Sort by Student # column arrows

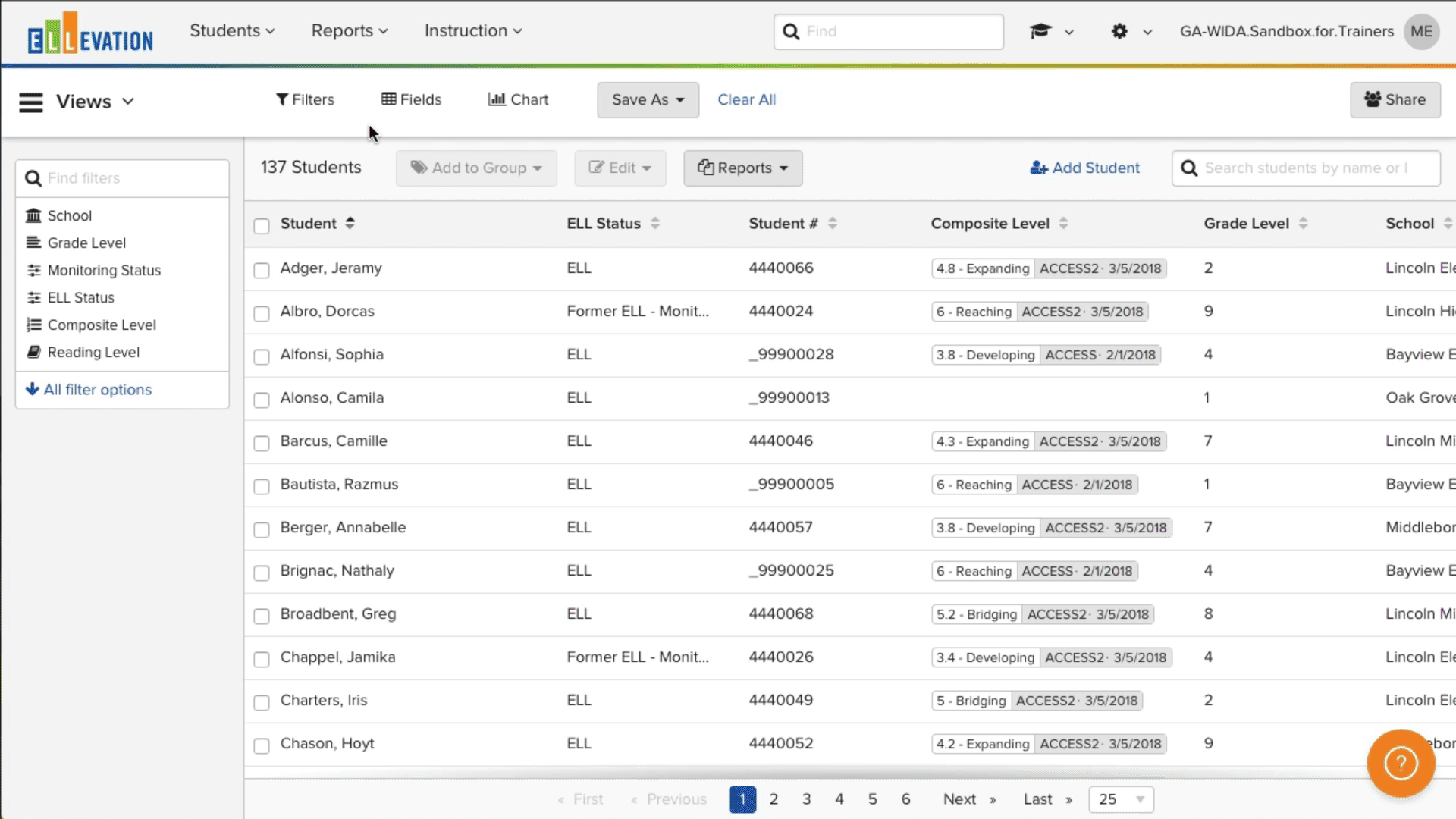pyautogui.click(x=833, y=224)
